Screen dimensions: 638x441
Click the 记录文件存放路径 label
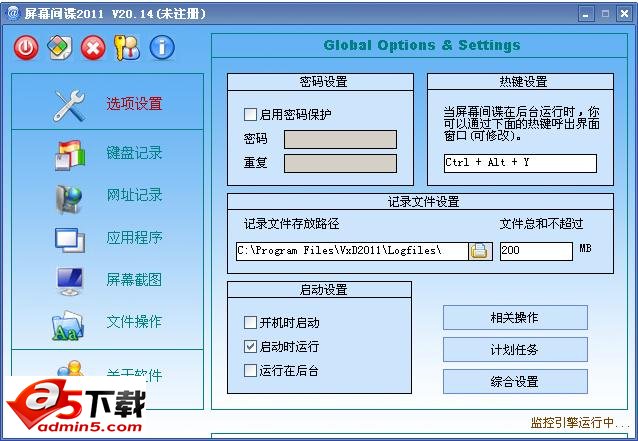click(291, 224)
